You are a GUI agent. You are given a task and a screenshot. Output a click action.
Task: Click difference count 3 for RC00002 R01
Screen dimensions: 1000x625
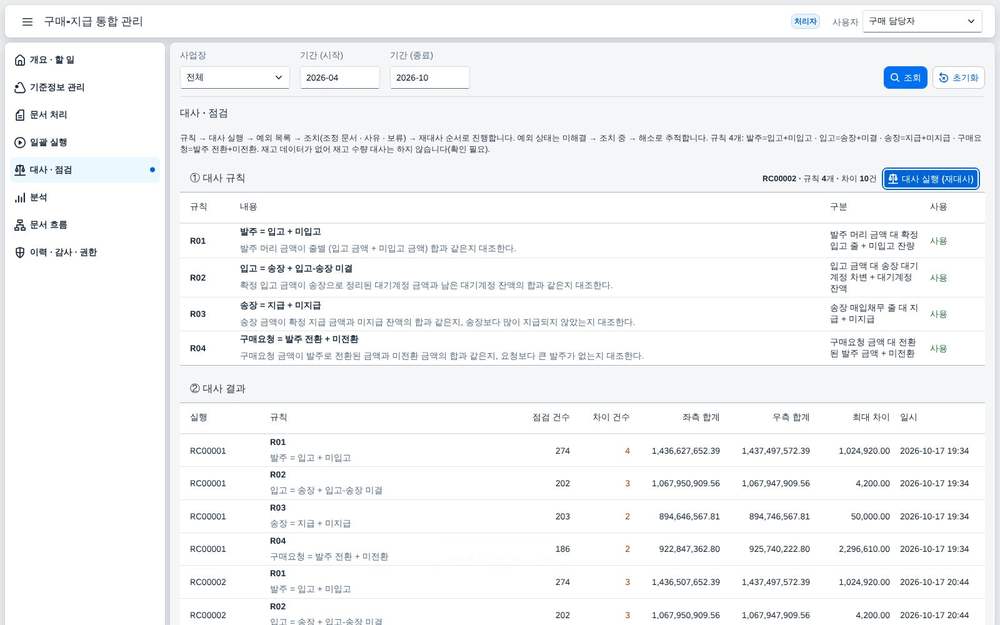coord(627,582)
